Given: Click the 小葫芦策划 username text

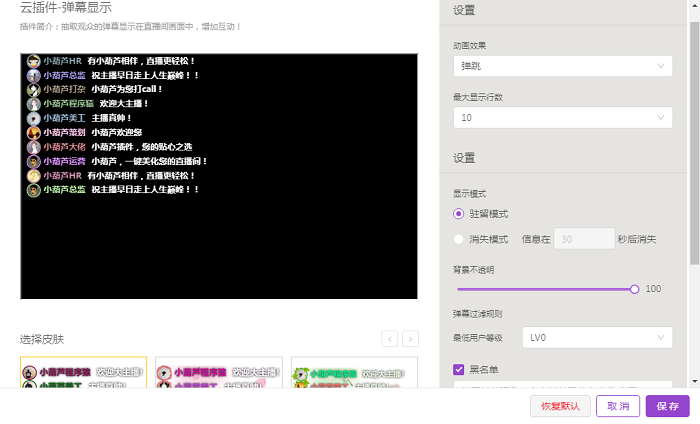Looking at the screenshot, I should tap(64, 132).
